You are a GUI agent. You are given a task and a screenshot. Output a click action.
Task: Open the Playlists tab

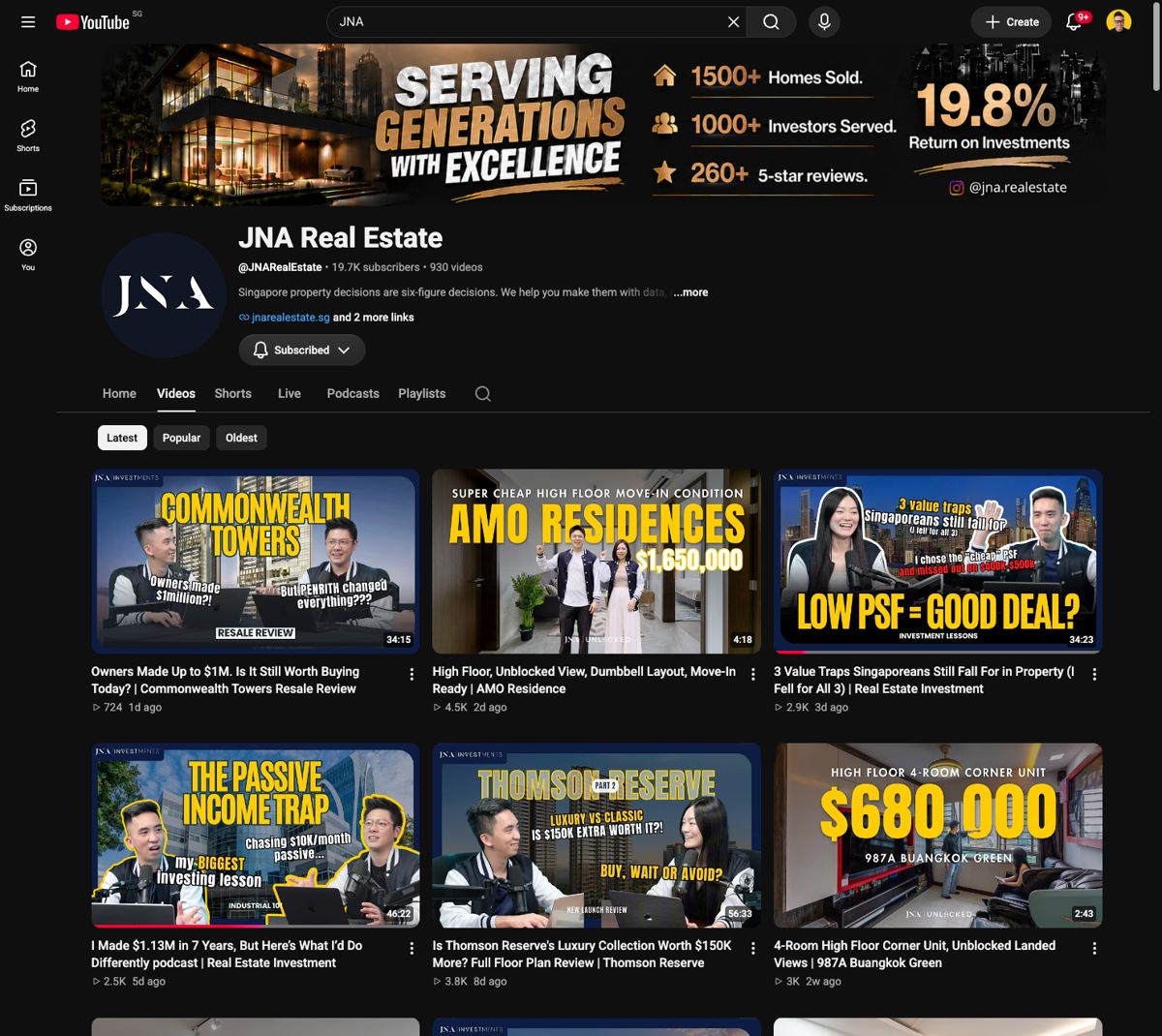[421, 393]
